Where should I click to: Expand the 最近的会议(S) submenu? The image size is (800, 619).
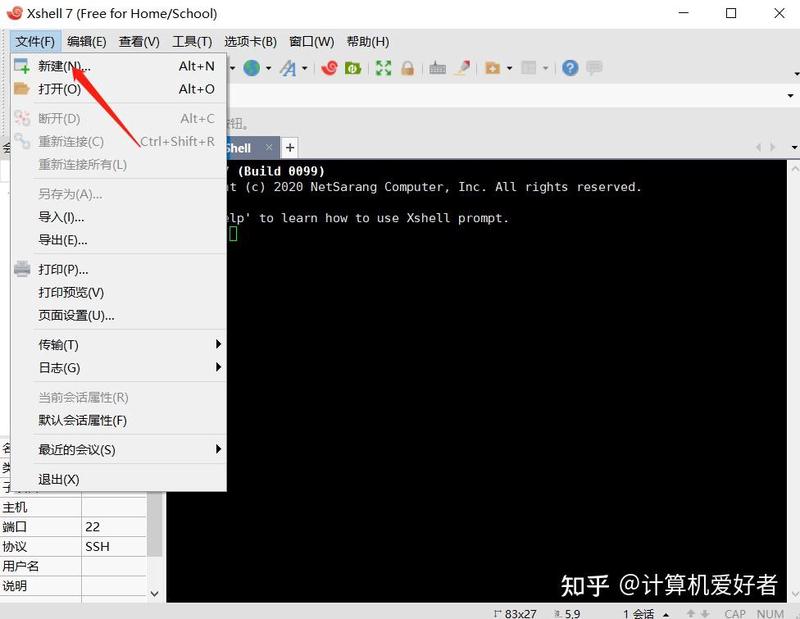coord(118,449)
